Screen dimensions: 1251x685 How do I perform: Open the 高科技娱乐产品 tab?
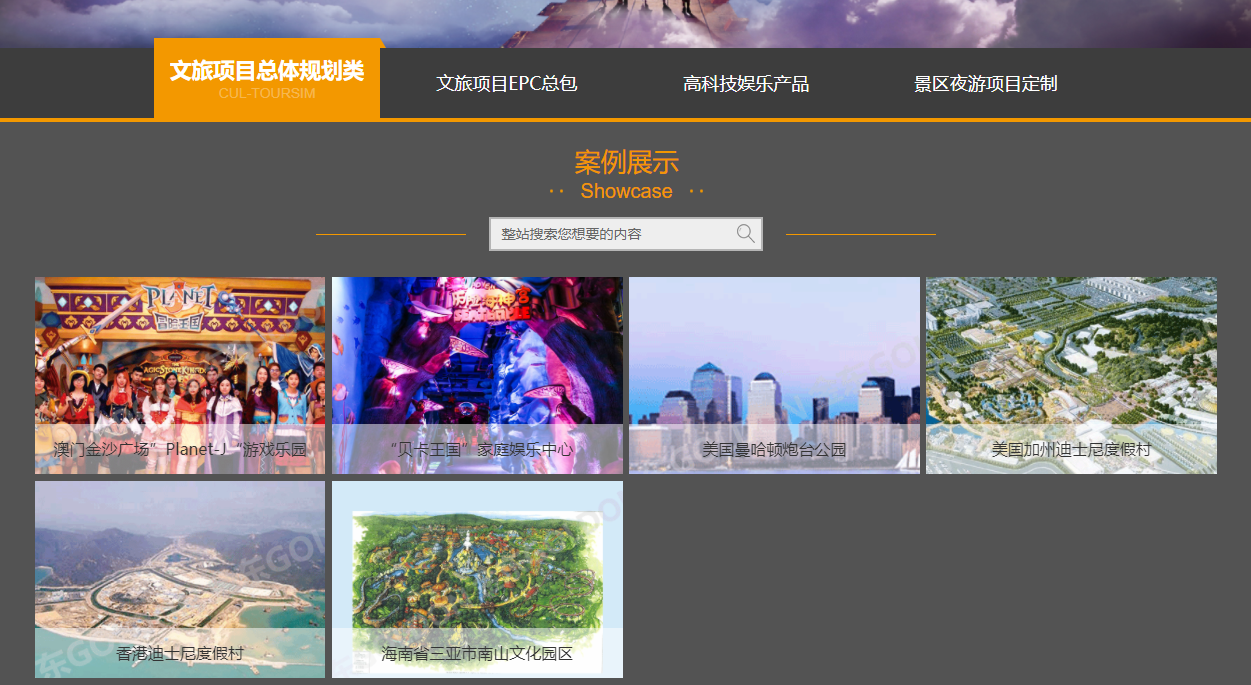pyautogui.click(x=746, y=84)
